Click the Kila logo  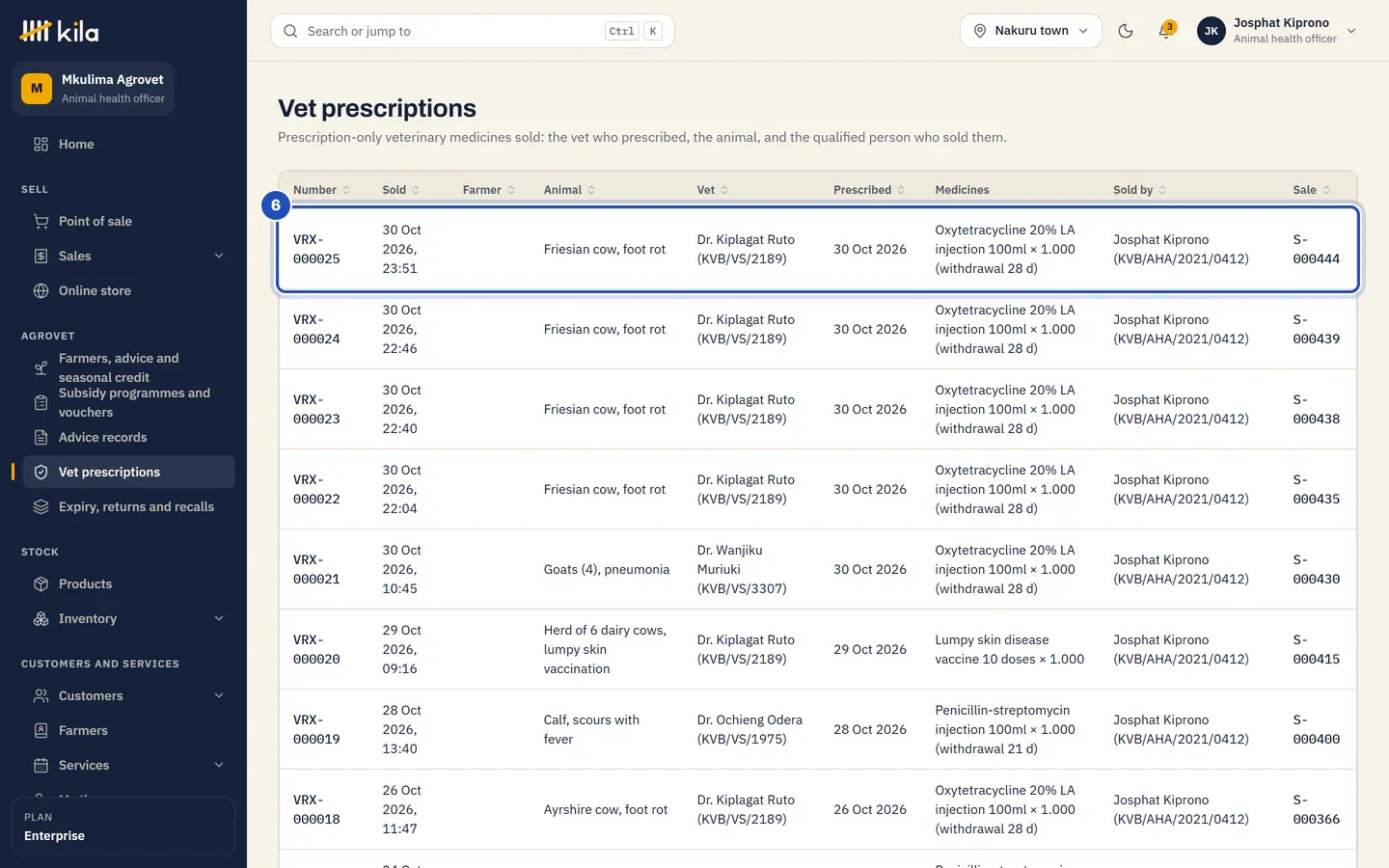coord(59,31)
